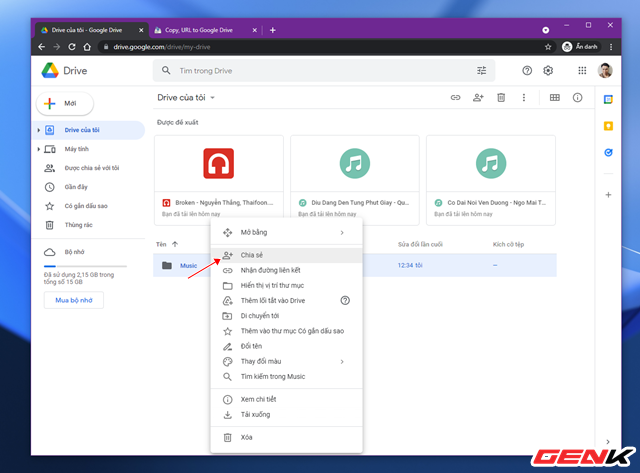Switch to grid layout view
Screen dimensions: 640x473
[555, 98]
